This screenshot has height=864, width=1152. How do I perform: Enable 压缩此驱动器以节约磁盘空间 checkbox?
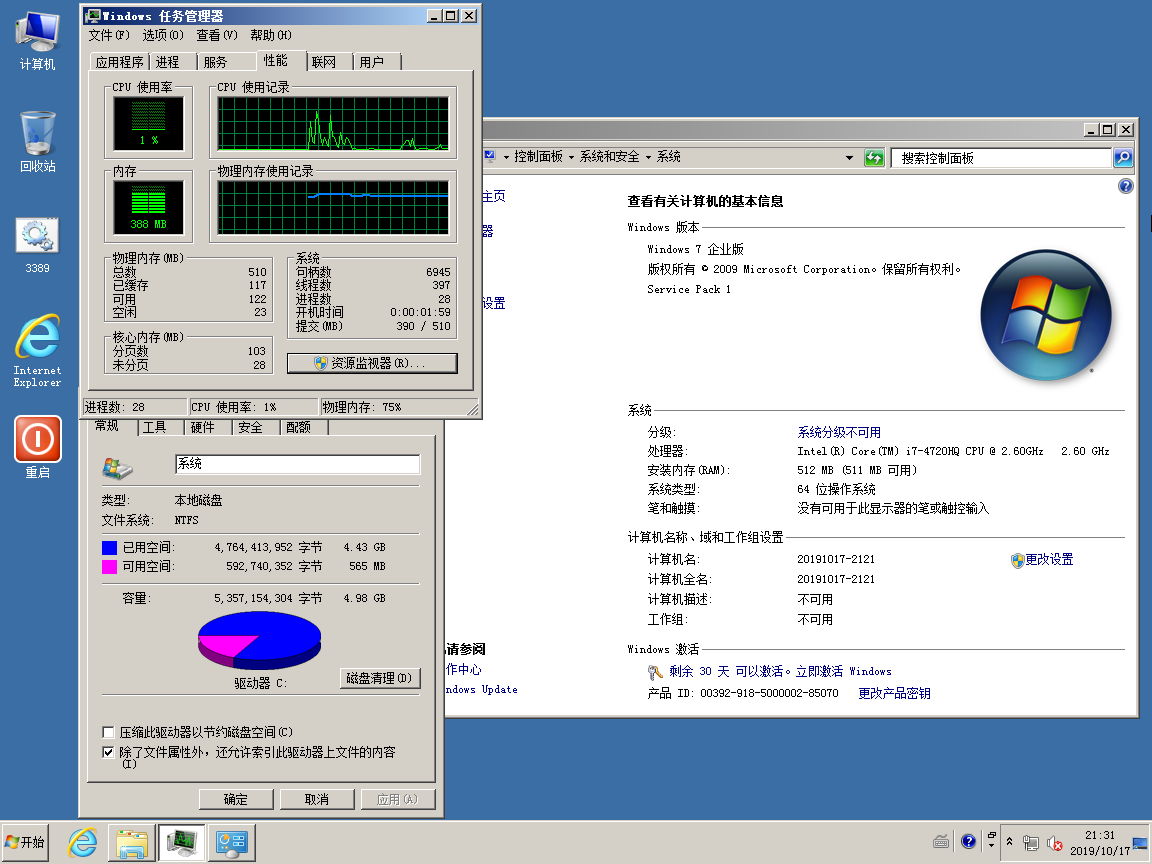pos(109,732)
